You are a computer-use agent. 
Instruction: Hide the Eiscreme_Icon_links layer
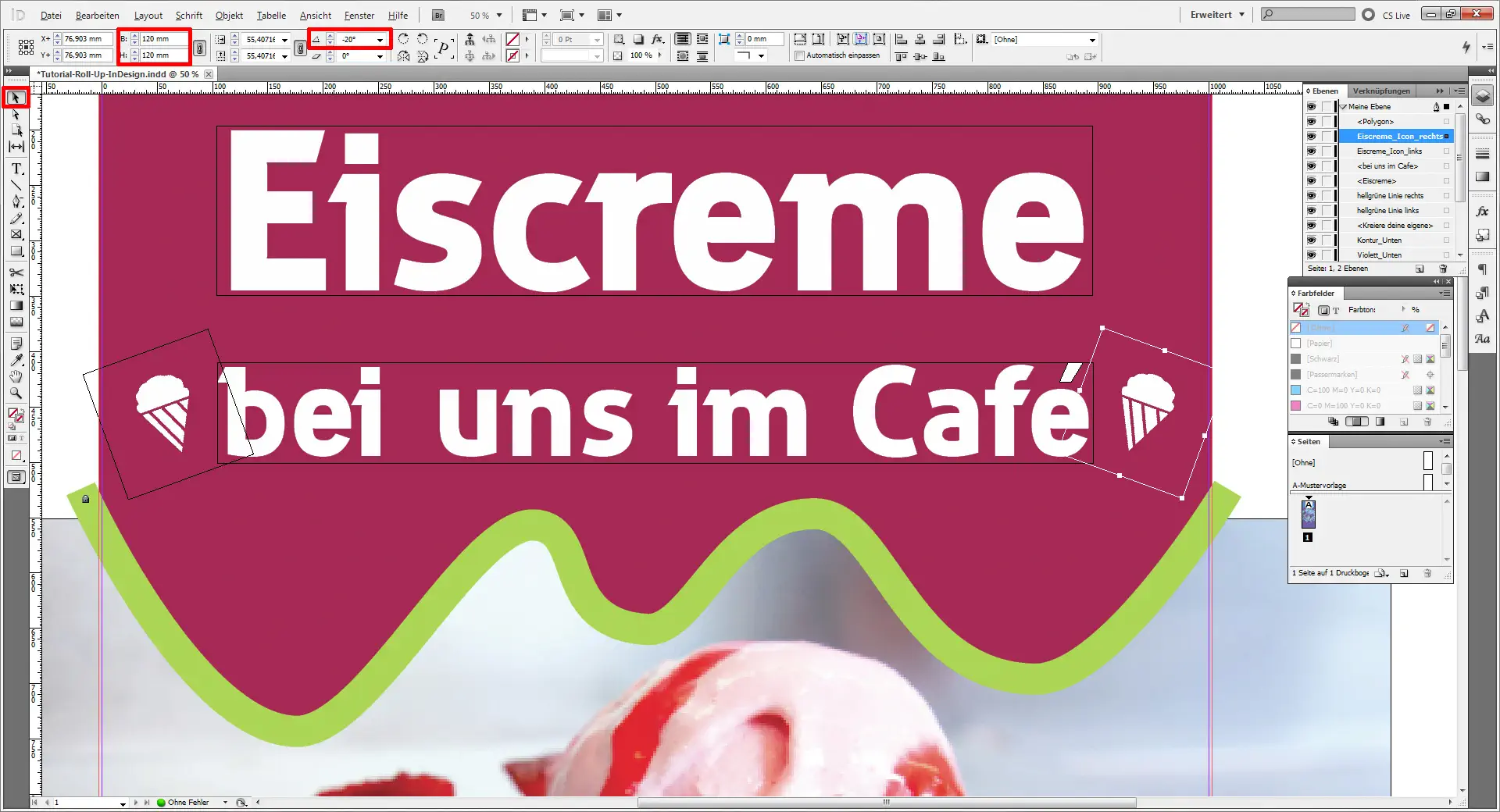coord(1312,151)
